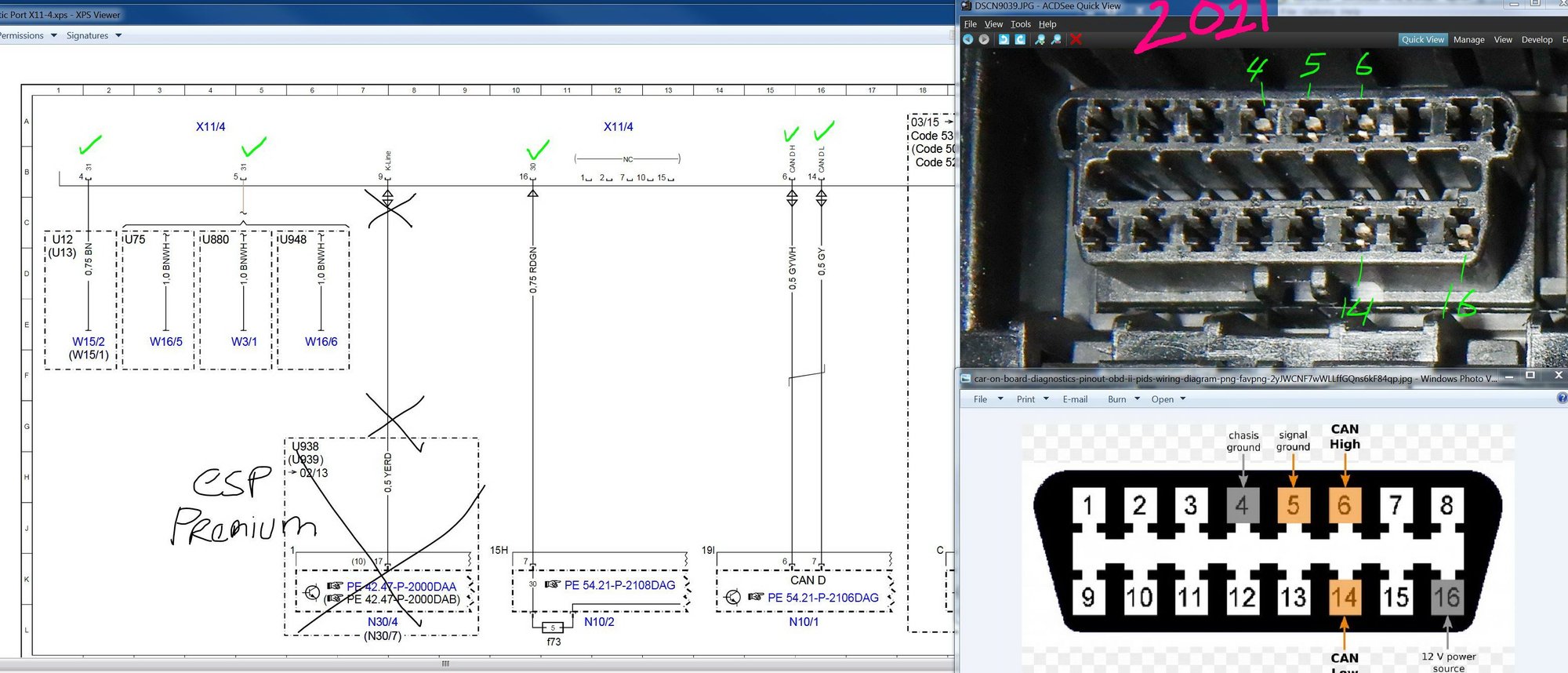The width and height of the screenshot is (1568, 673).
Task: Click the red X delete icon
Action: coord(1076,39)
